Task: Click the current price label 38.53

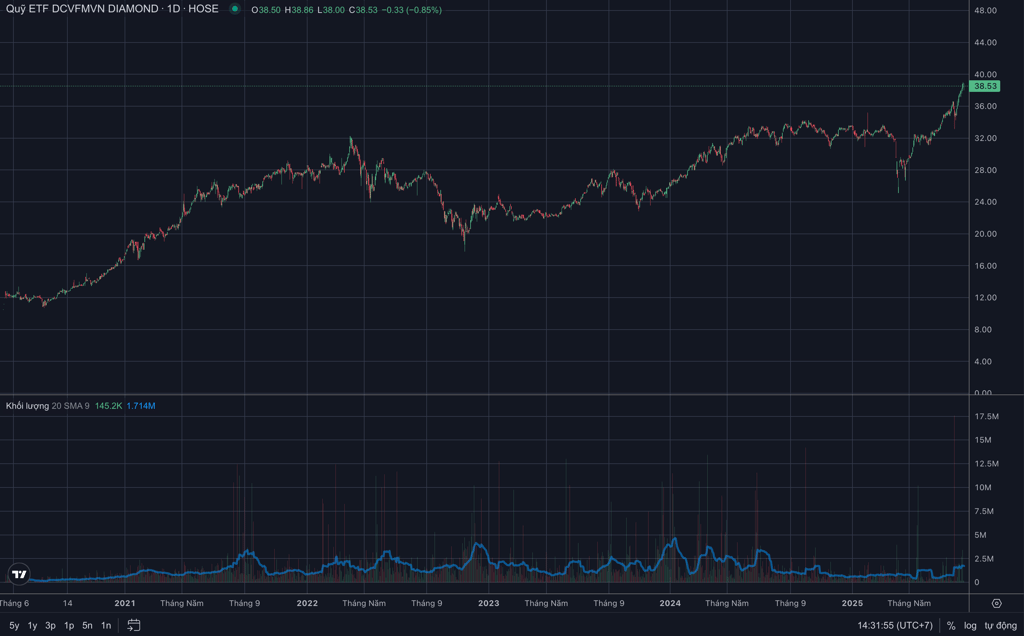Action: point(985,86)
